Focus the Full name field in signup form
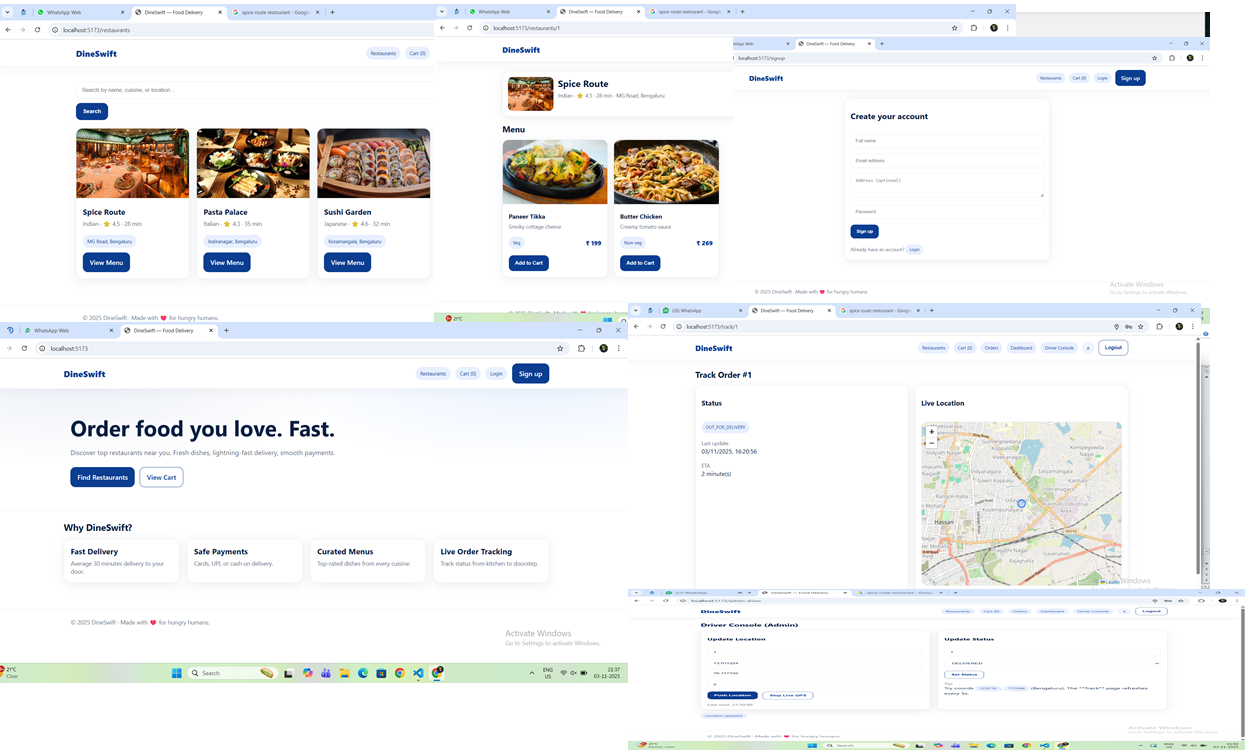 [x=947, y=141]
